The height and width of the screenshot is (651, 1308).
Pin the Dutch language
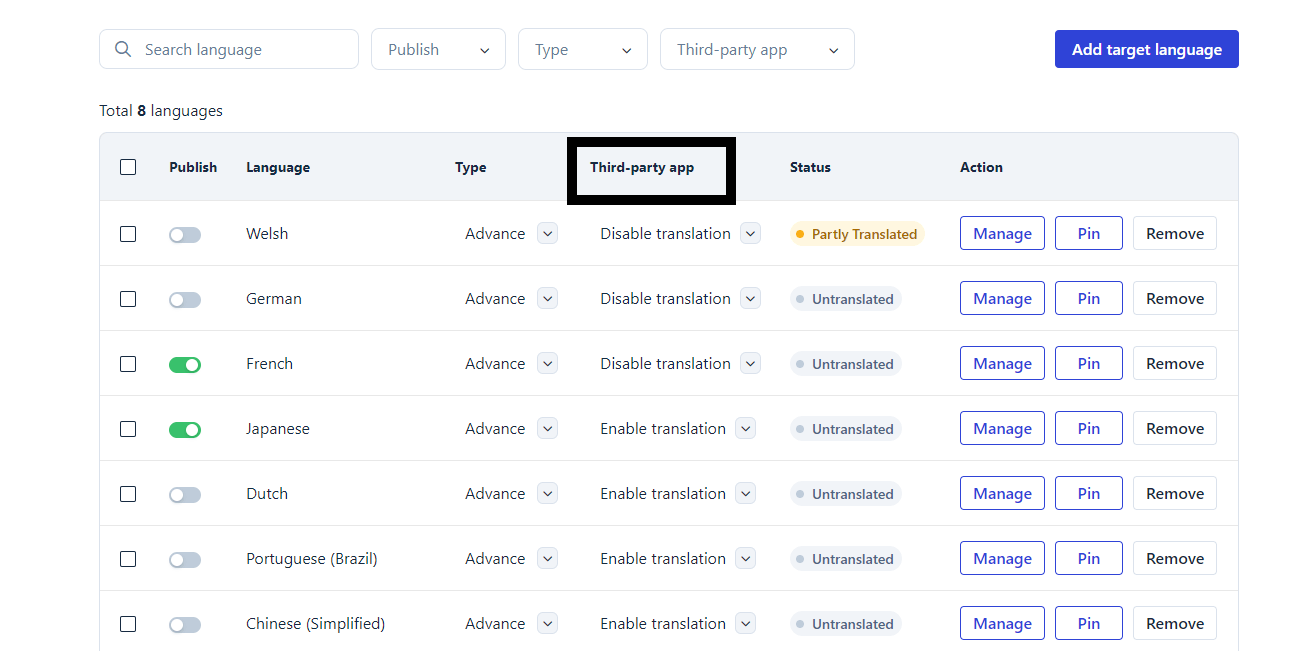pos(1089,493)
